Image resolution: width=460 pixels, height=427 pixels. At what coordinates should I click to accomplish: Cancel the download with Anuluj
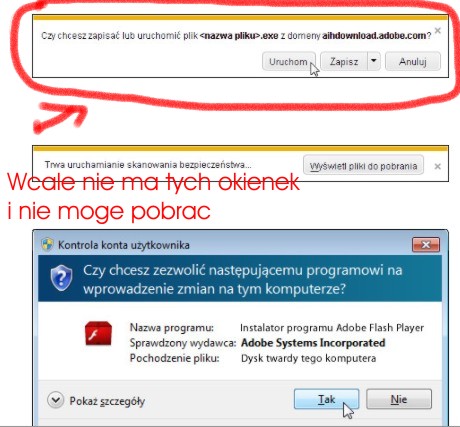tap(413, 61)
